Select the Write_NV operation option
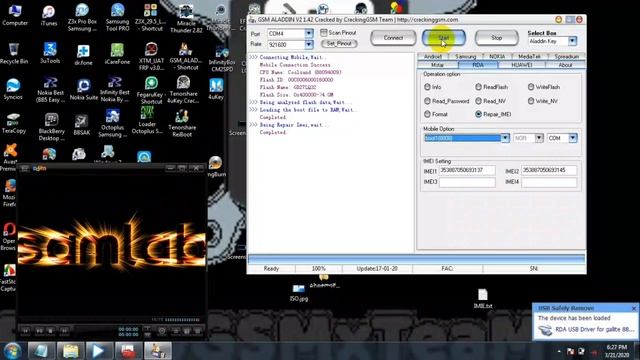640x360 pixels. point(542,101)
